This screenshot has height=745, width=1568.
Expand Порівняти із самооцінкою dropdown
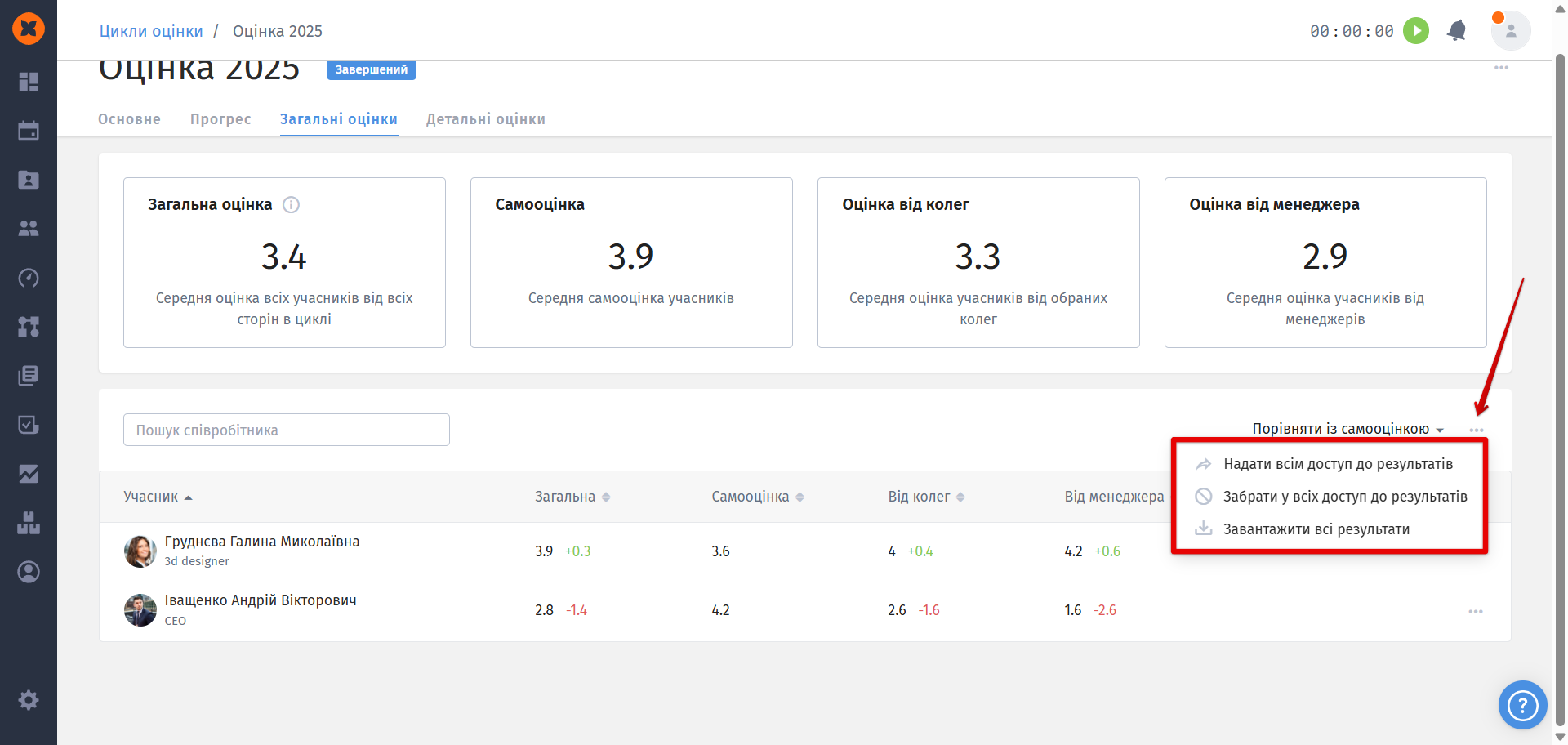tap(1348, 429)
